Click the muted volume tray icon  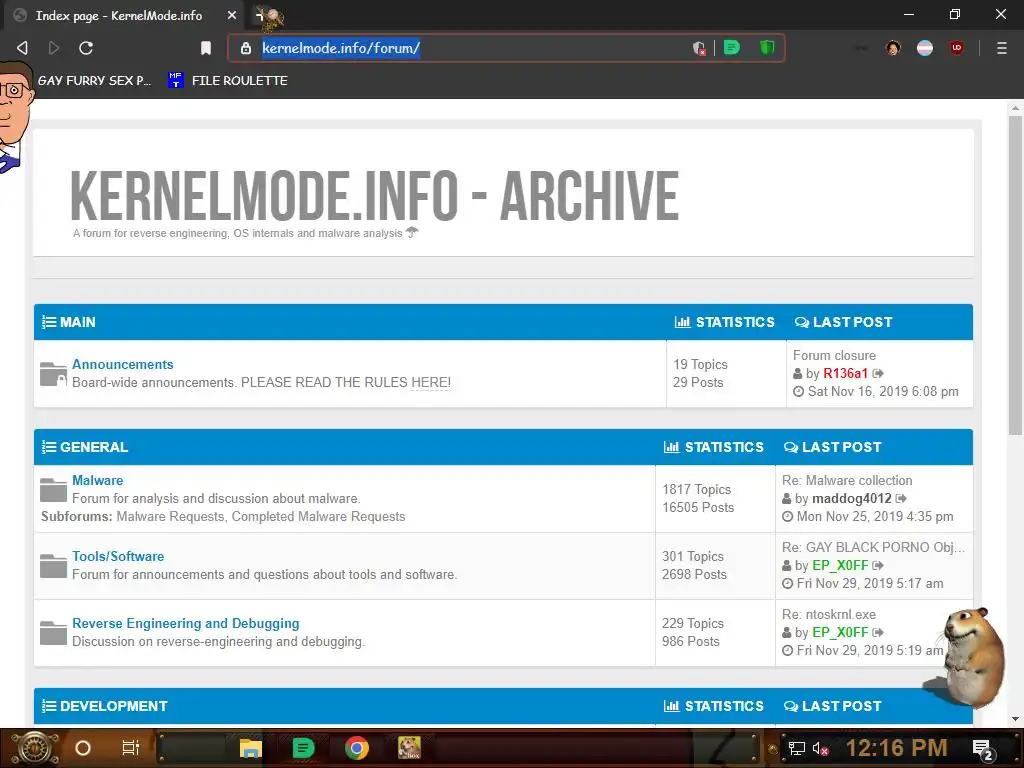click(x=820, y=748)
